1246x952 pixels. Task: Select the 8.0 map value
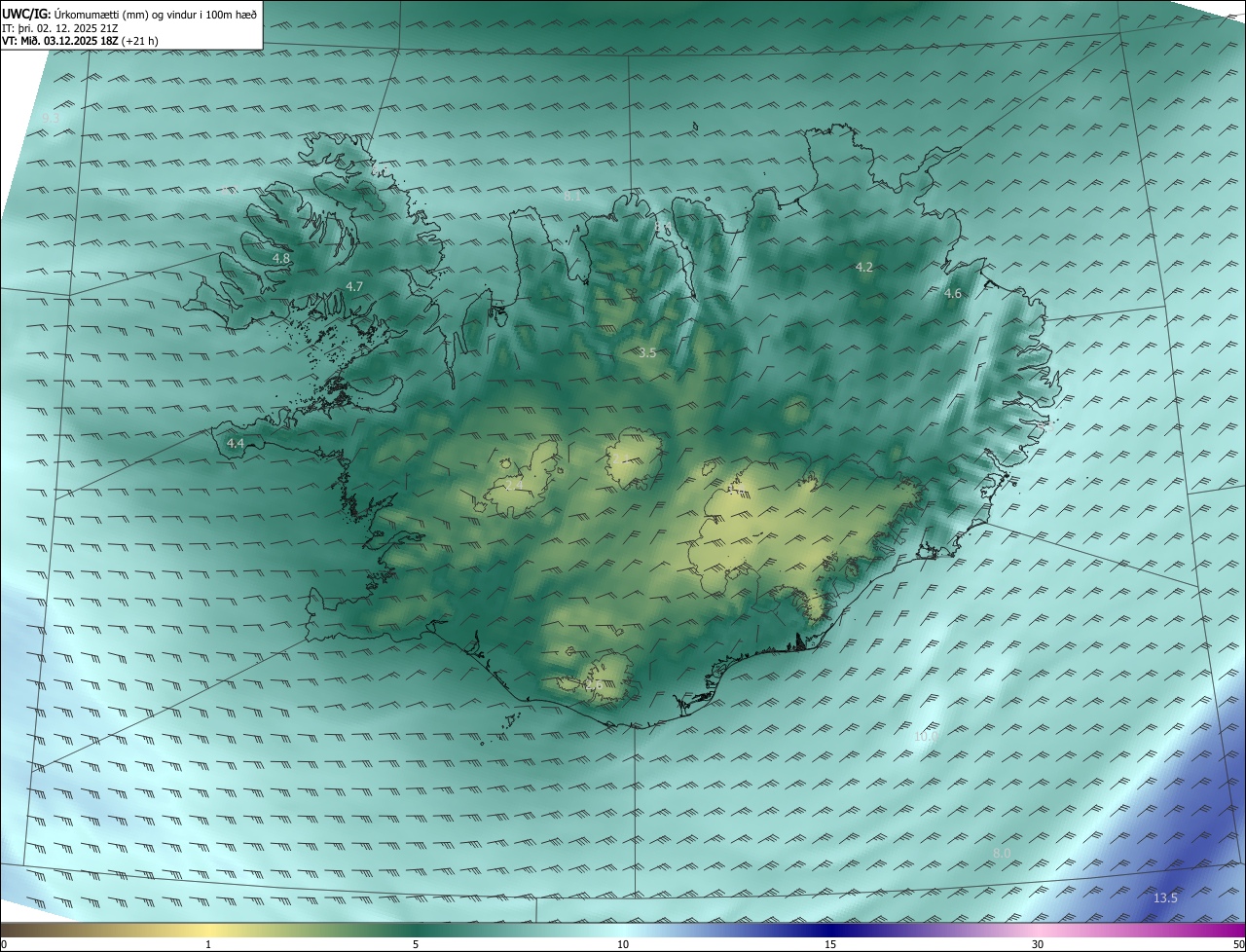click(1002, 854)
